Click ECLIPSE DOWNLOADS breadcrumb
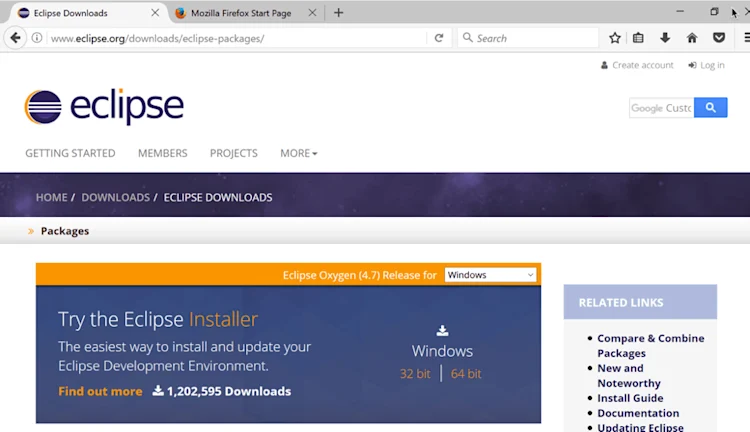Viewport: 750px width, 432px height. pyautogui.click(x=218, y=198)
